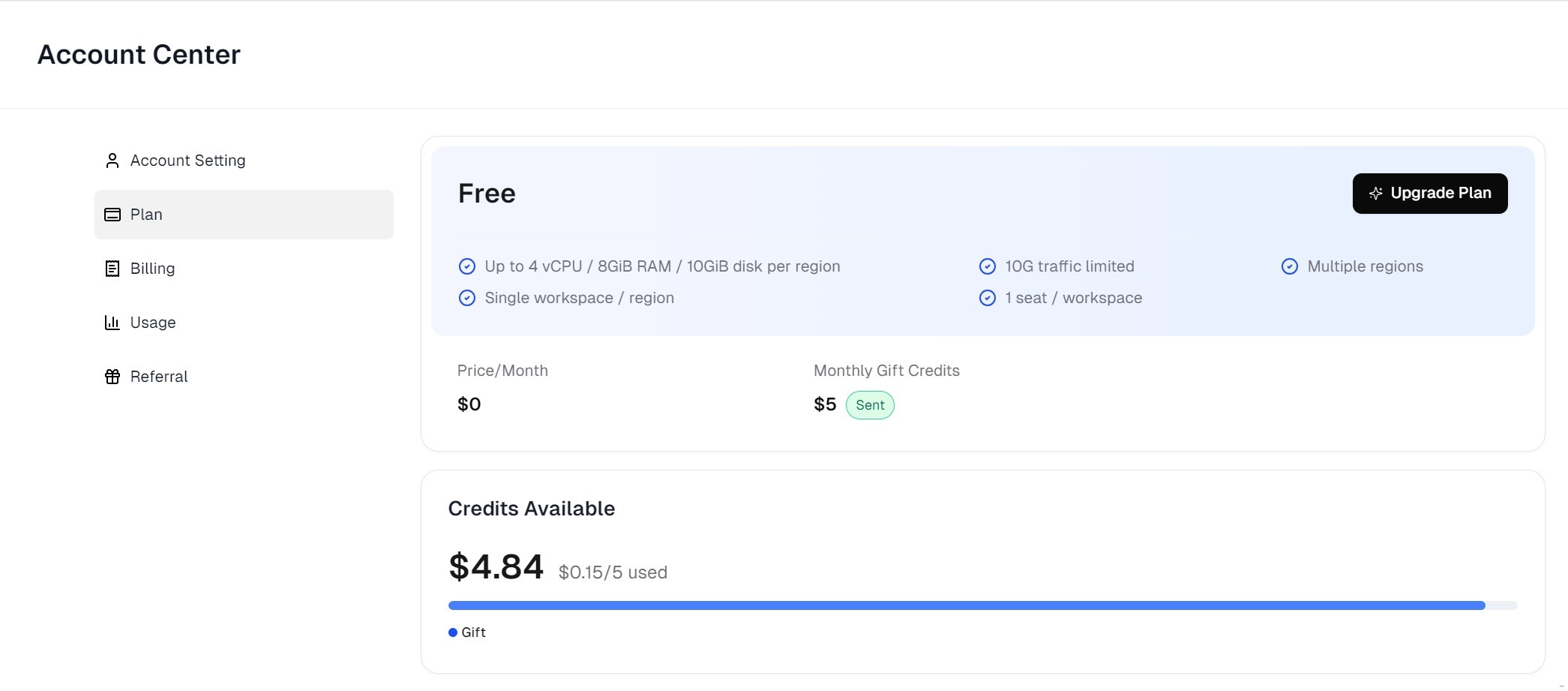The height and width of the screenshot is (691, 1568).
Task: Open the Usage page
Action: 153,323
